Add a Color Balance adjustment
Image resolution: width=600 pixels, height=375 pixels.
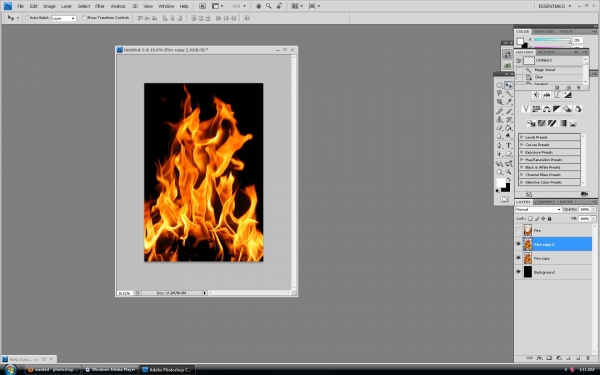click(546, 109)
